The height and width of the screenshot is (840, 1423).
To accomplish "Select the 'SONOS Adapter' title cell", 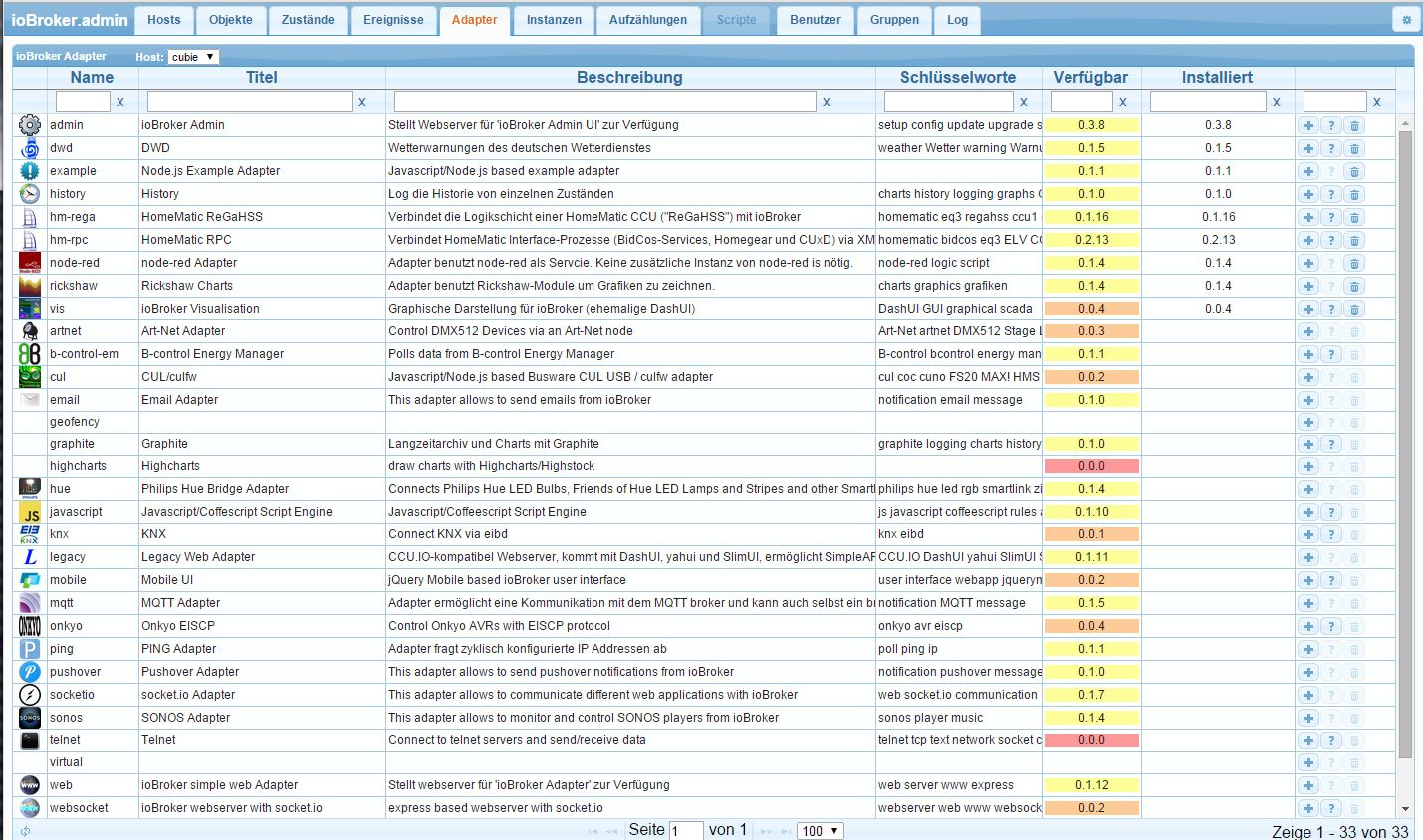I will click(x=262, y=718).
